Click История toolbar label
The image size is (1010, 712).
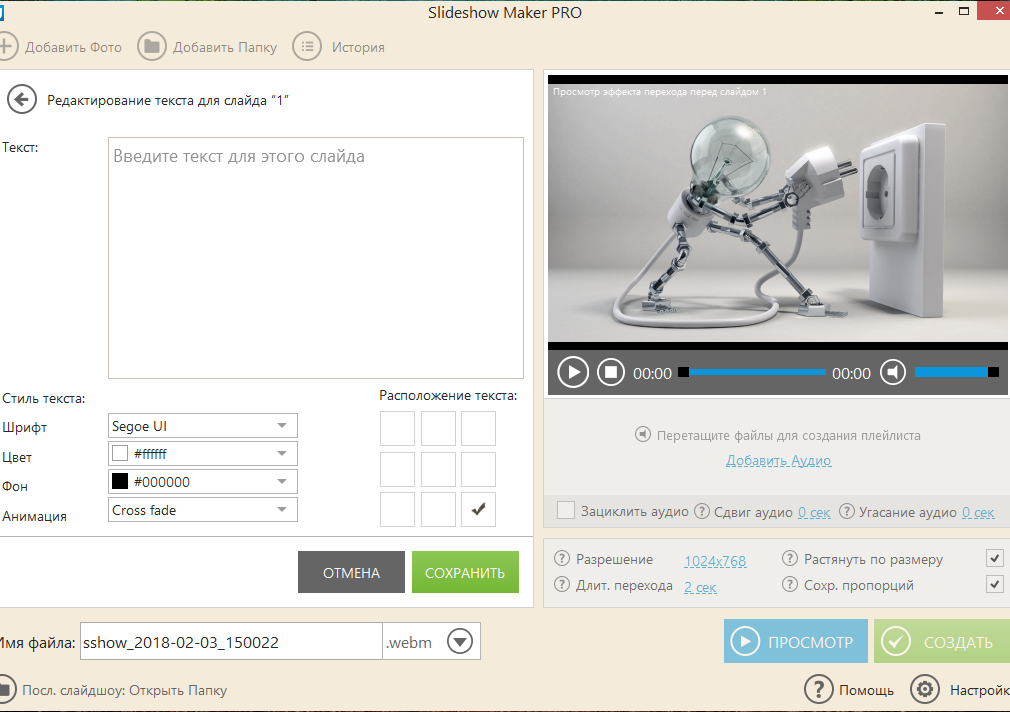tap(358, 47)
